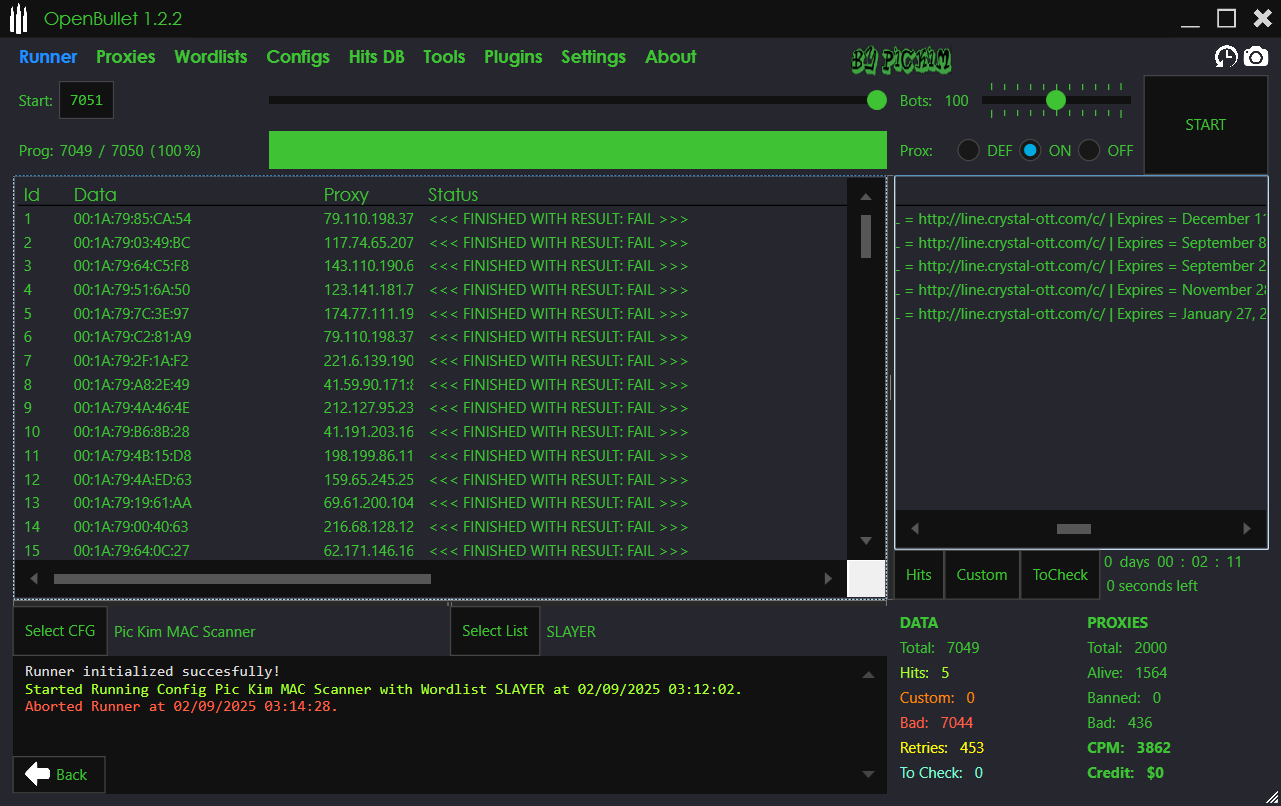Click the OpenBullet logo icon
Viewport: 1281px width, 806px height.
(19, 19)
